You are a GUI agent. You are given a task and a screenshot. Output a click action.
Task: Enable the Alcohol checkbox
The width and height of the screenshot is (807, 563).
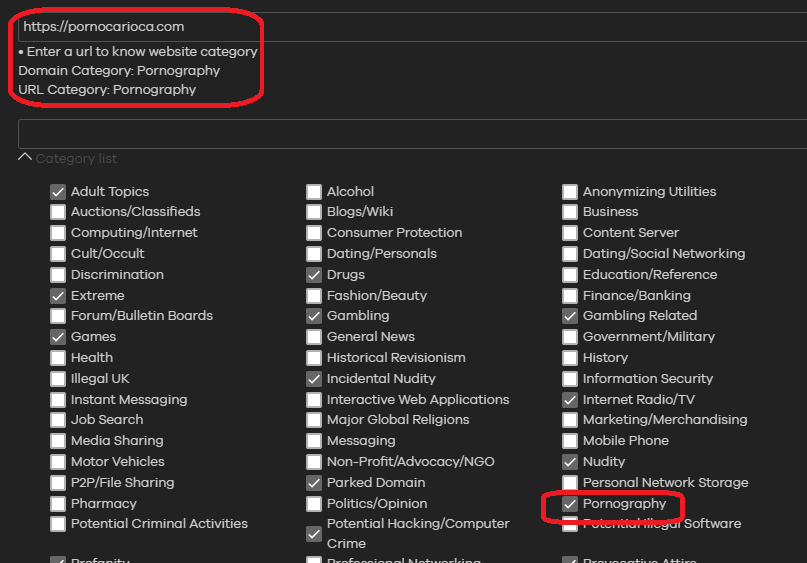[314, 192]
